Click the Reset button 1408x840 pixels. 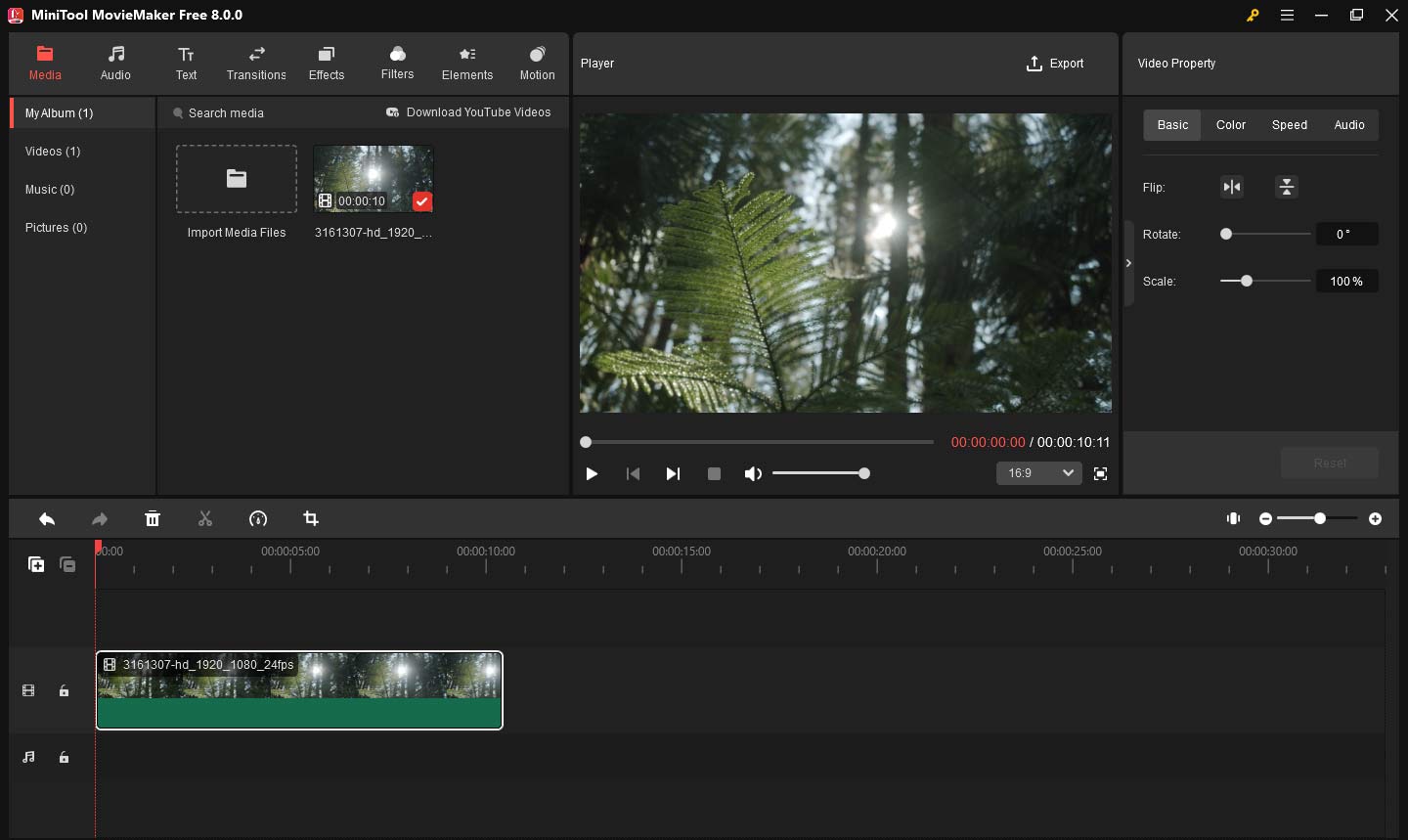[x=1330, y=463]
